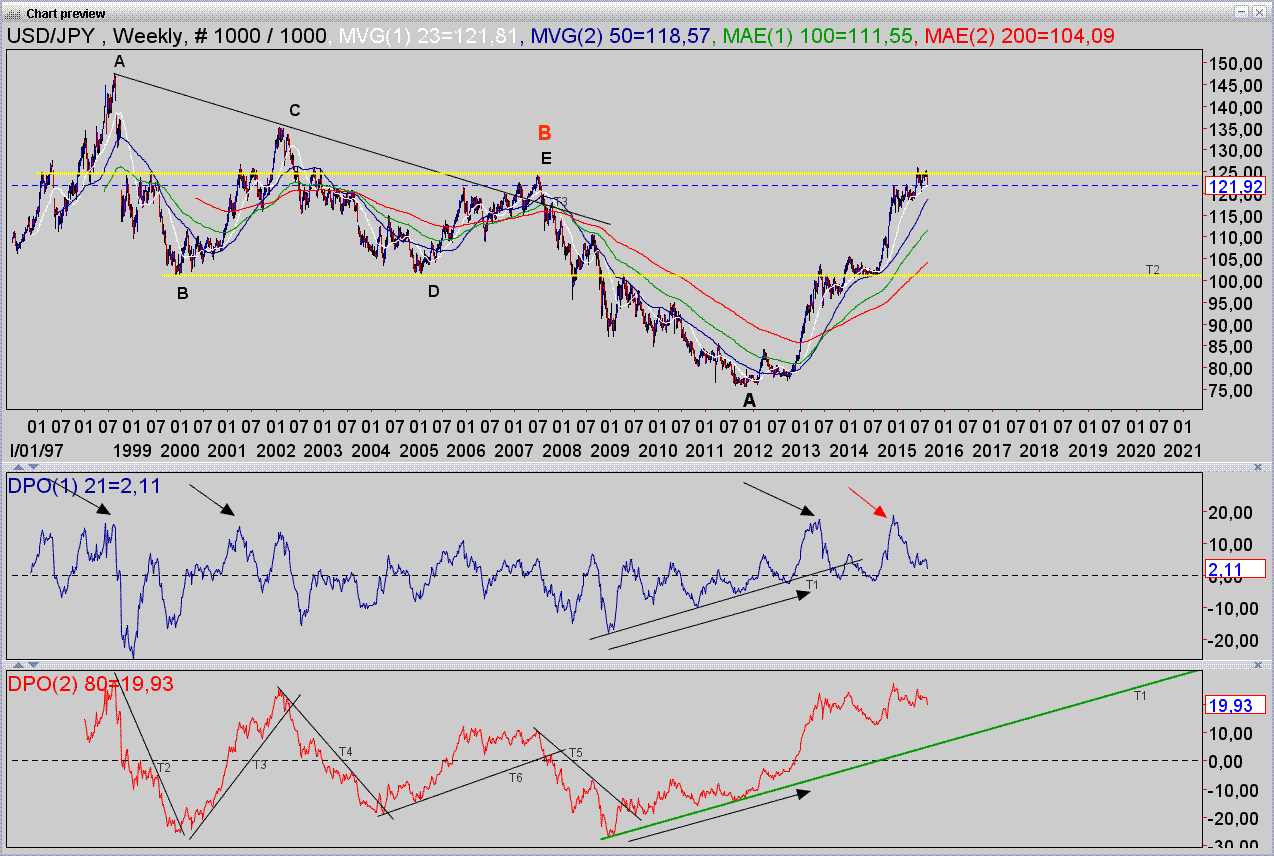Viewport: 1274px width, 856px height.
Task: Click the MVG(2) 50=118,57 legend label
Action: pyautogui.click(x=621, y=35)
